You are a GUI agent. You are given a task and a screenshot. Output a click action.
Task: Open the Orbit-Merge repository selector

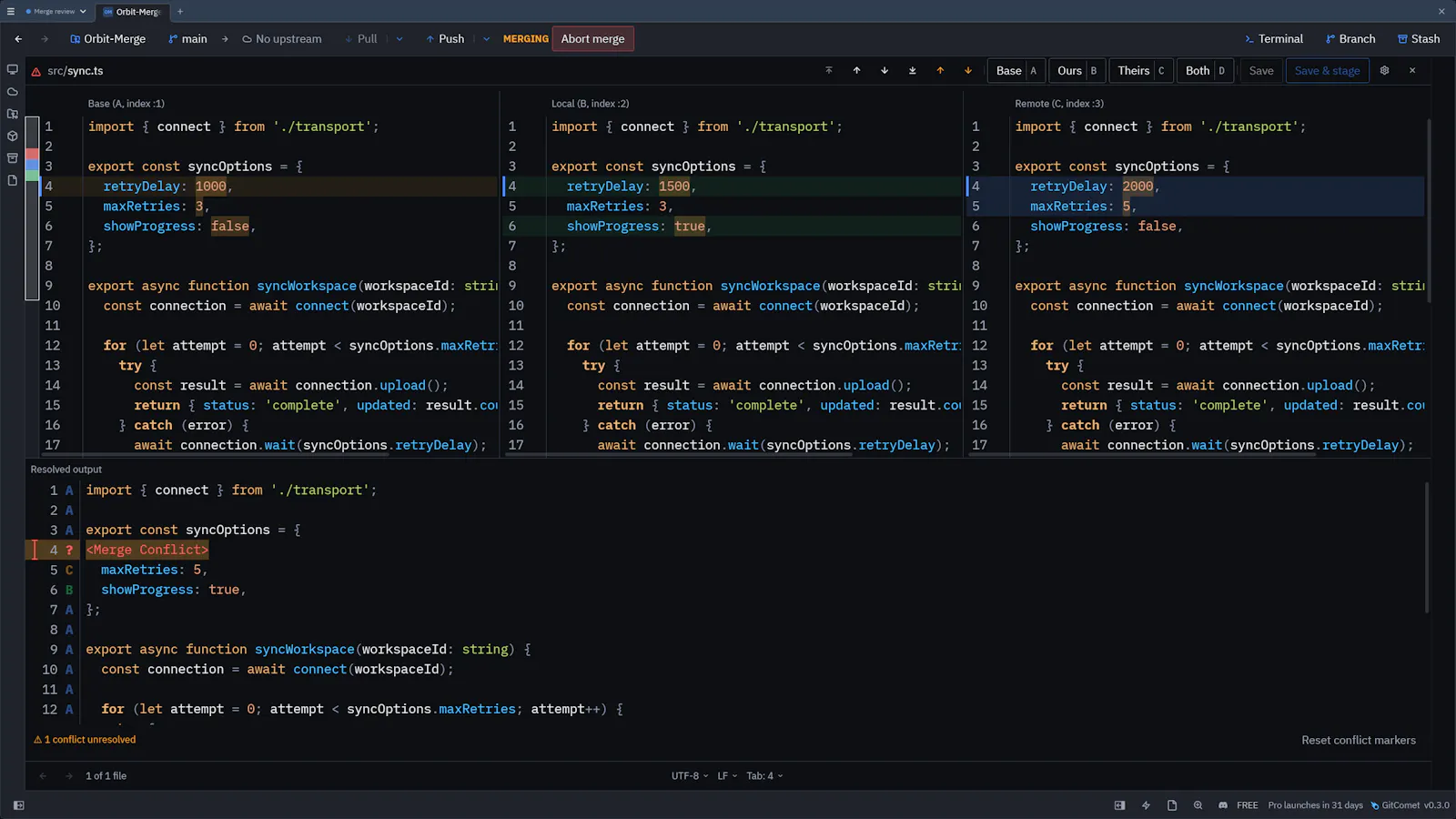[x=108, y=39]
